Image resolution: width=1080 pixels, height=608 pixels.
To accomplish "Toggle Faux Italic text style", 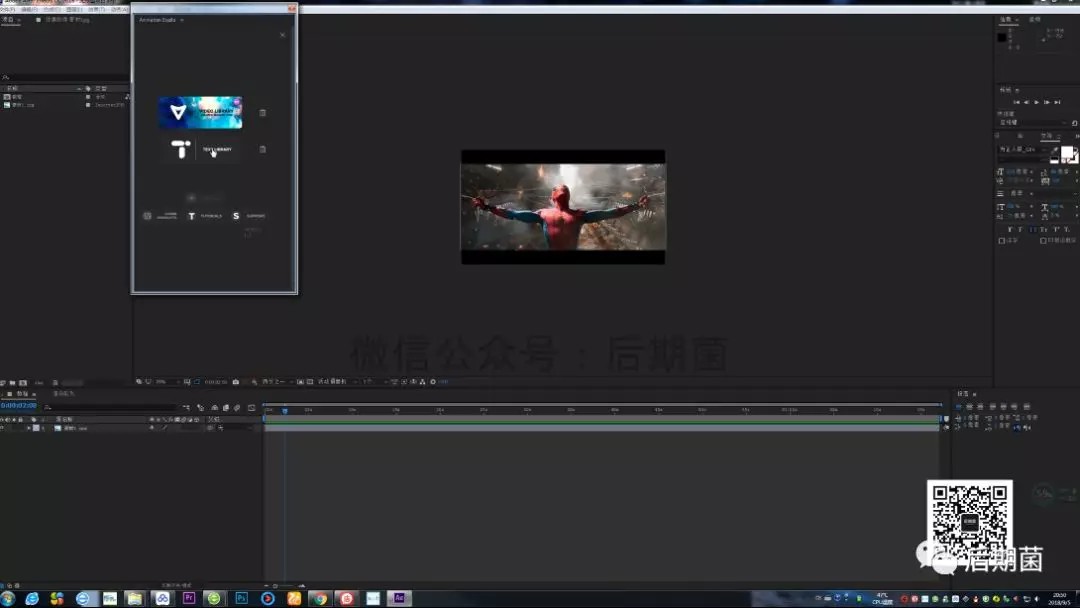I will point(1021,229).
